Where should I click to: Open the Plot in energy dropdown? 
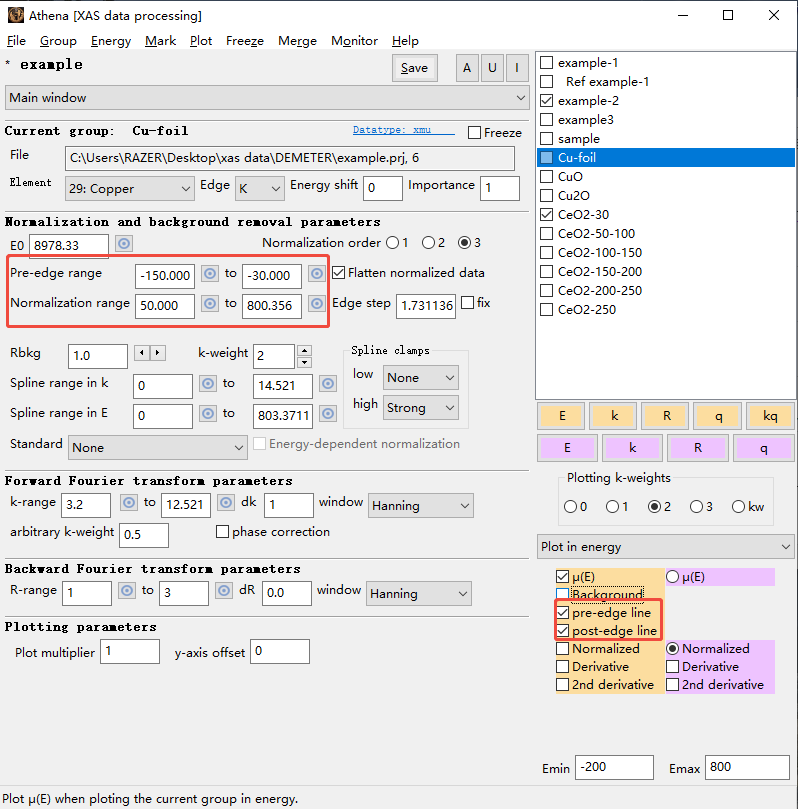(665, 547)
